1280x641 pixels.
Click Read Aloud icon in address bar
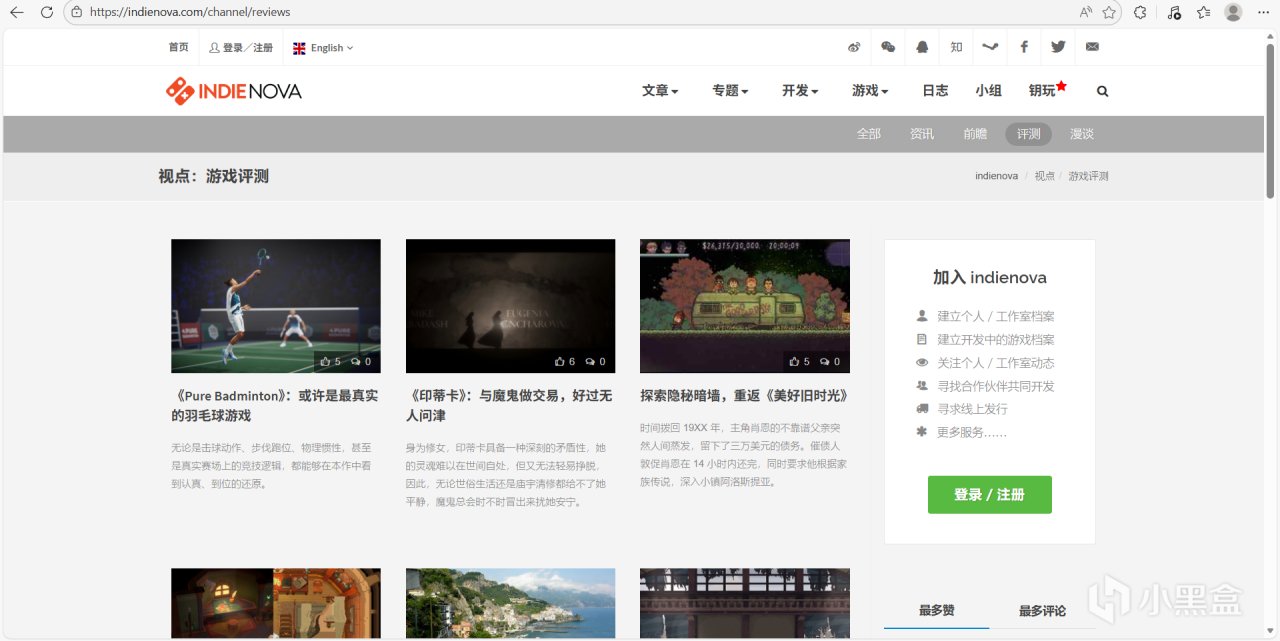coord(1086,12)
